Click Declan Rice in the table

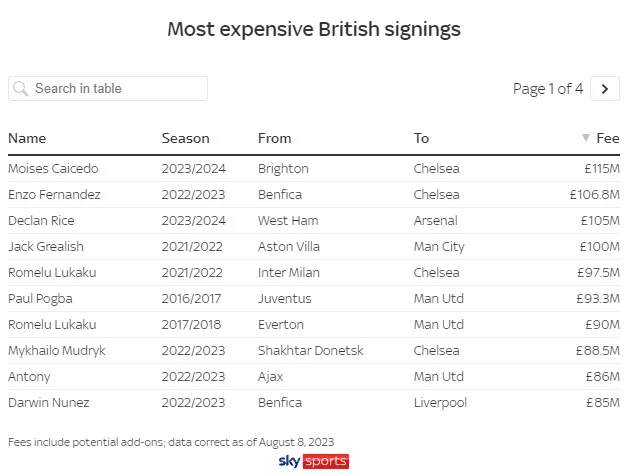click(x=41, y=221)
